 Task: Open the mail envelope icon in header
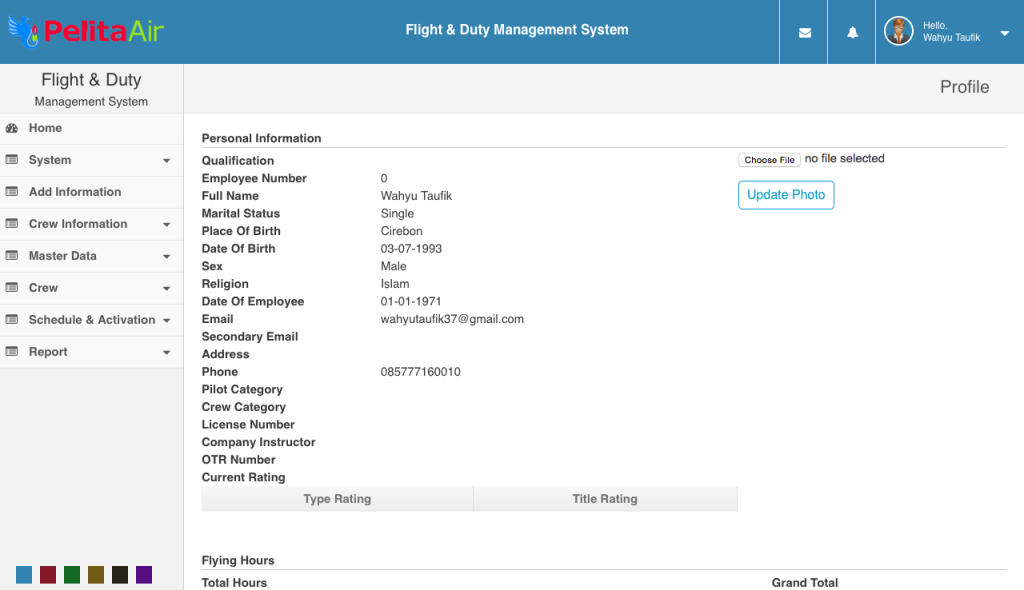tap(805, 33)
